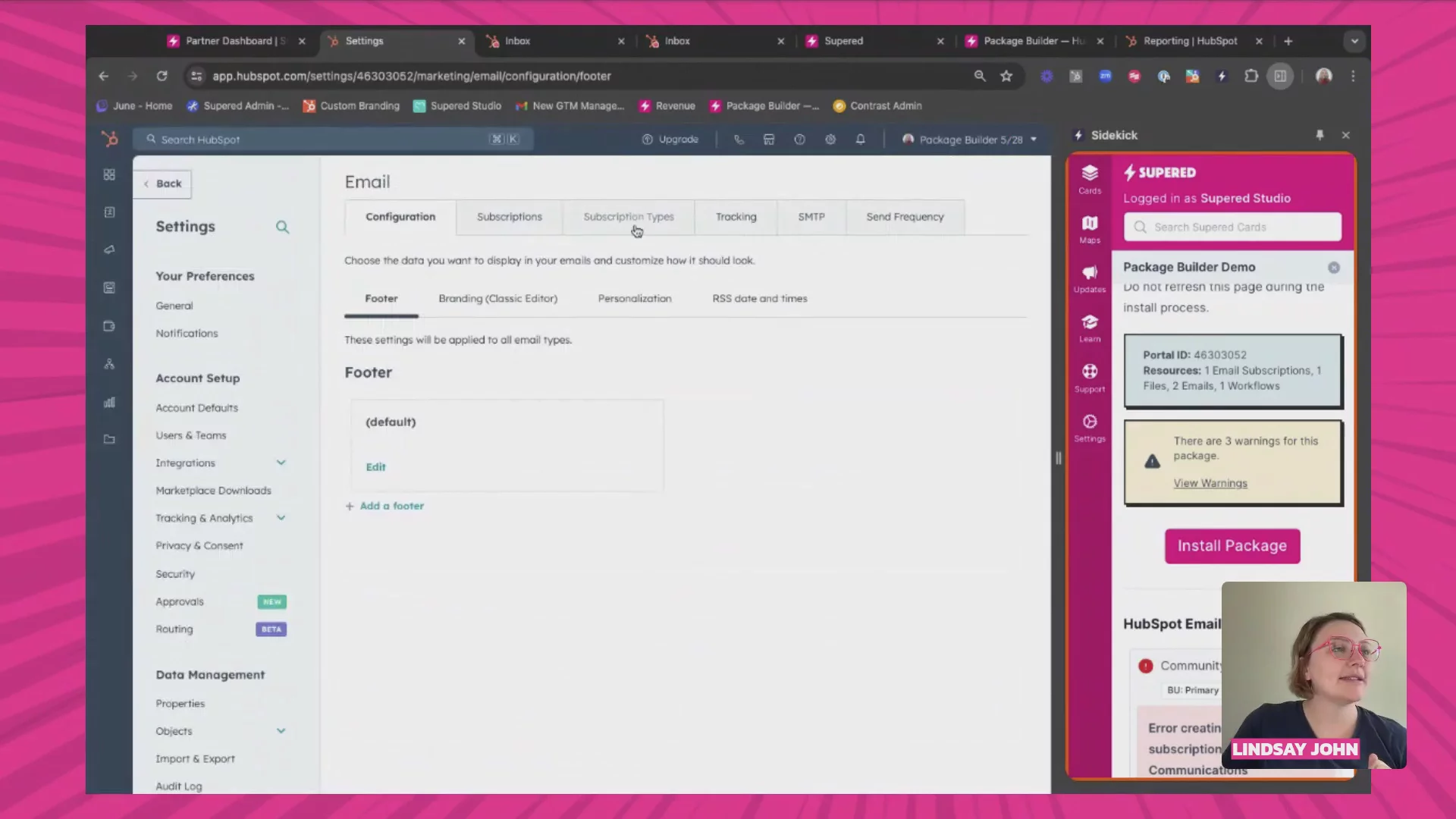Select the RSS date and times sub-tab
This screenshot has height=819, width=1456.
[x=759, y=299]
